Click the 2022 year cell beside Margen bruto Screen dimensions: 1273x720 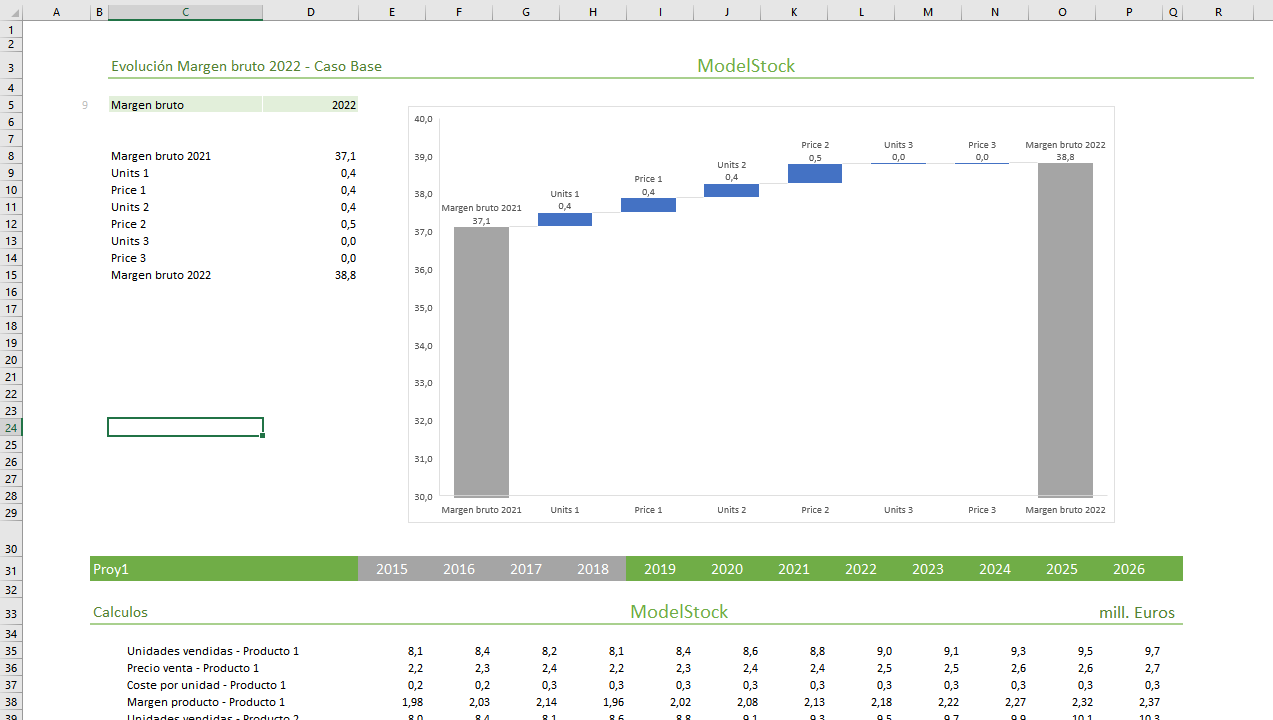(310, 105)
